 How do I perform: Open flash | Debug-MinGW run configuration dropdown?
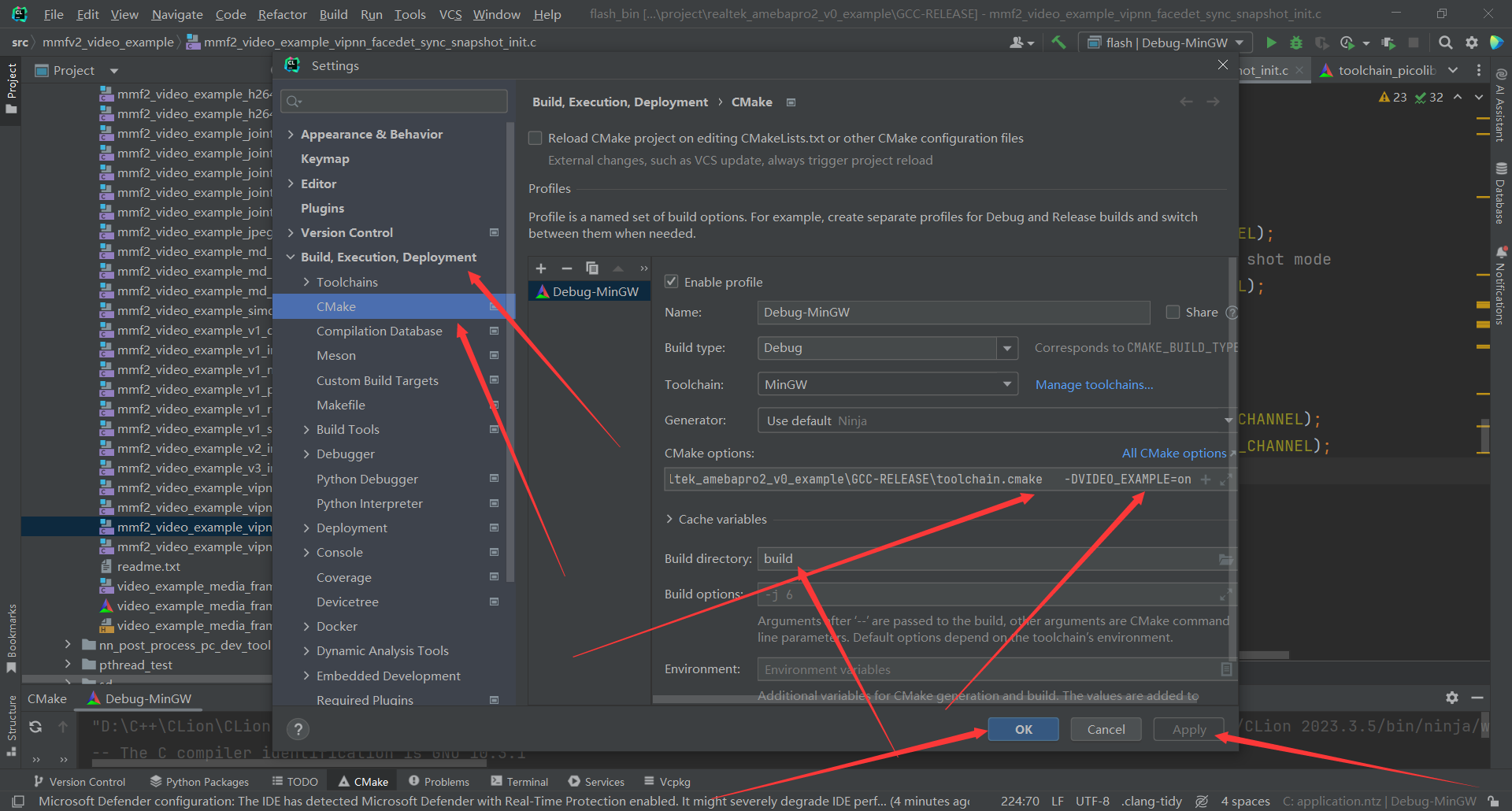1165,43
